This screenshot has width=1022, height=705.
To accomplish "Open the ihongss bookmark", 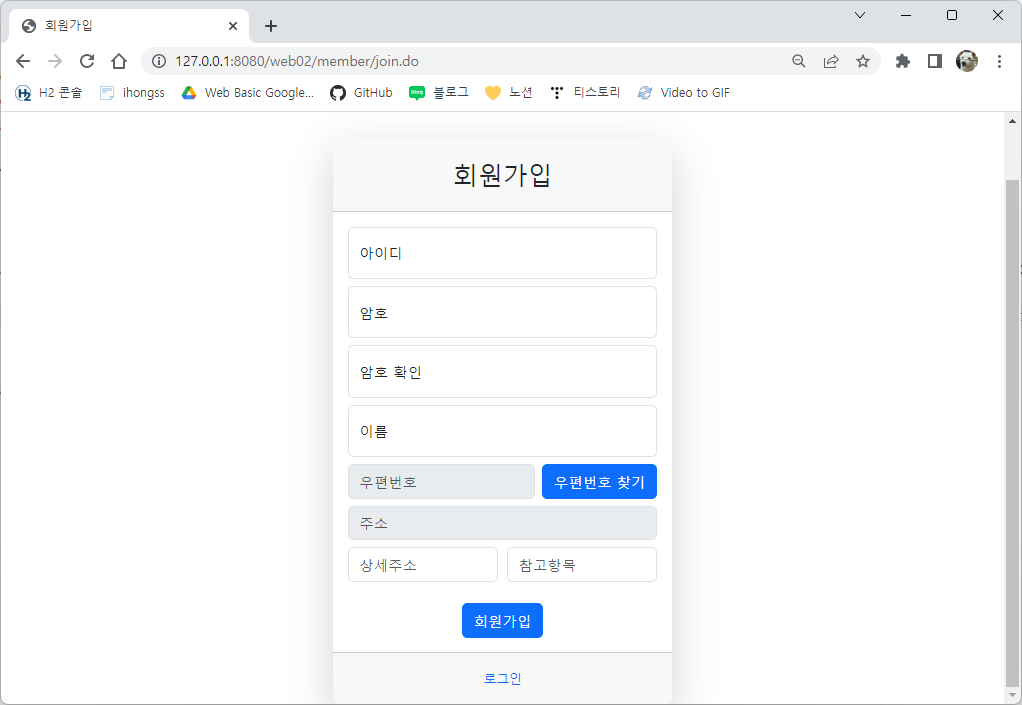I will click(x=132, y=93).
